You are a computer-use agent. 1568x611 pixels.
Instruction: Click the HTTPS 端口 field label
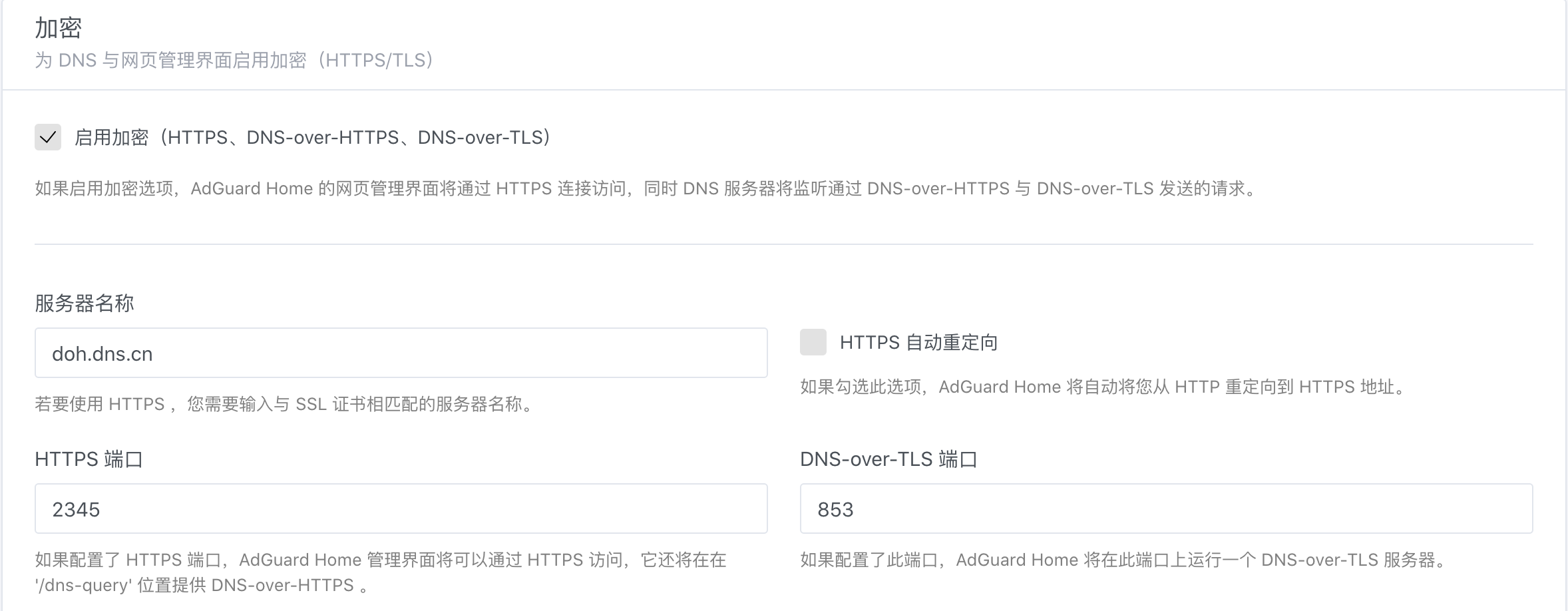click(x=89, y=459)
